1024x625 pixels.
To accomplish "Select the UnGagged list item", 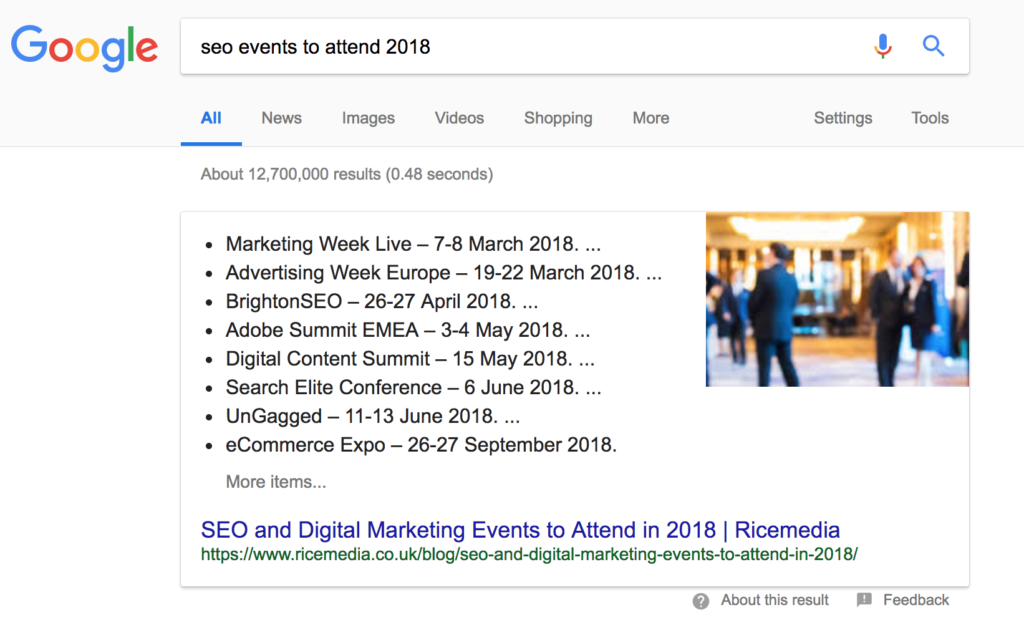I will (x=373, y=417).
